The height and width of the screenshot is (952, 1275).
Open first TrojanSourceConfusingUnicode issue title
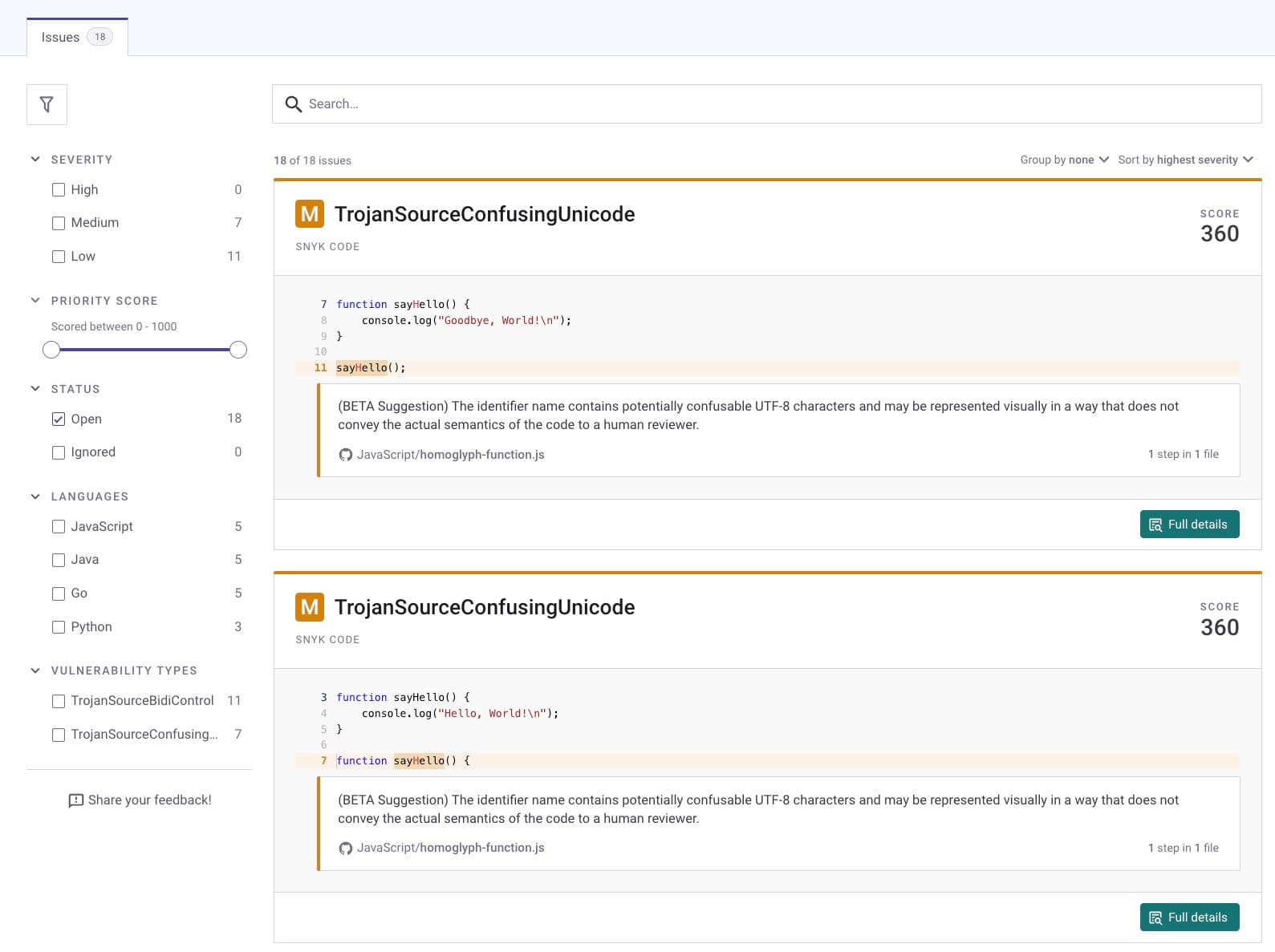[x=485, y=214]
